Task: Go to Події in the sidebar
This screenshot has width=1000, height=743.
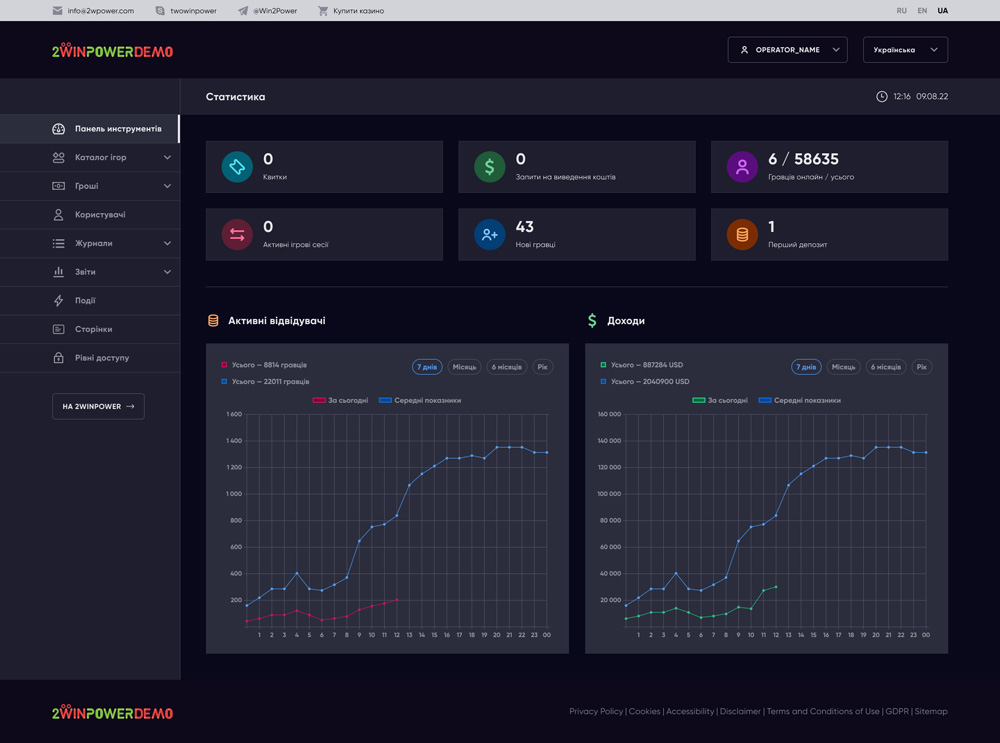Action: [85, 301]
